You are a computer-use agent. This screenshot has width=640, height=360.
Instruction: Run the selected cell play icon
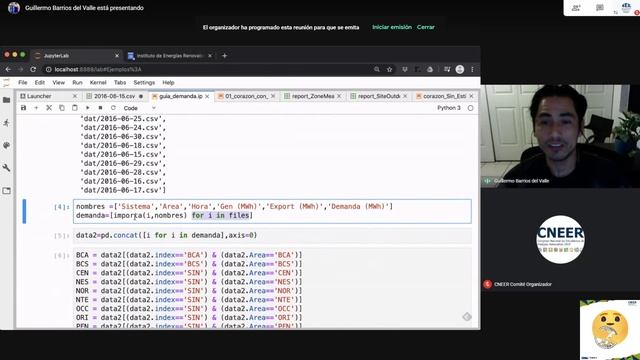point(87,108)
